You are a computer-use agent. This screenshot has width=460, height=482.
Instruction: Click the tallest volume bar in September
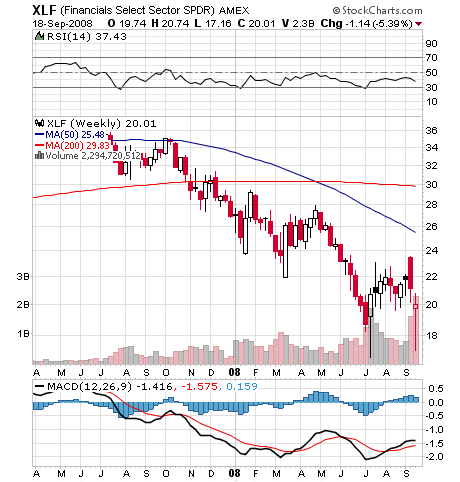click(x=416, y=330)
